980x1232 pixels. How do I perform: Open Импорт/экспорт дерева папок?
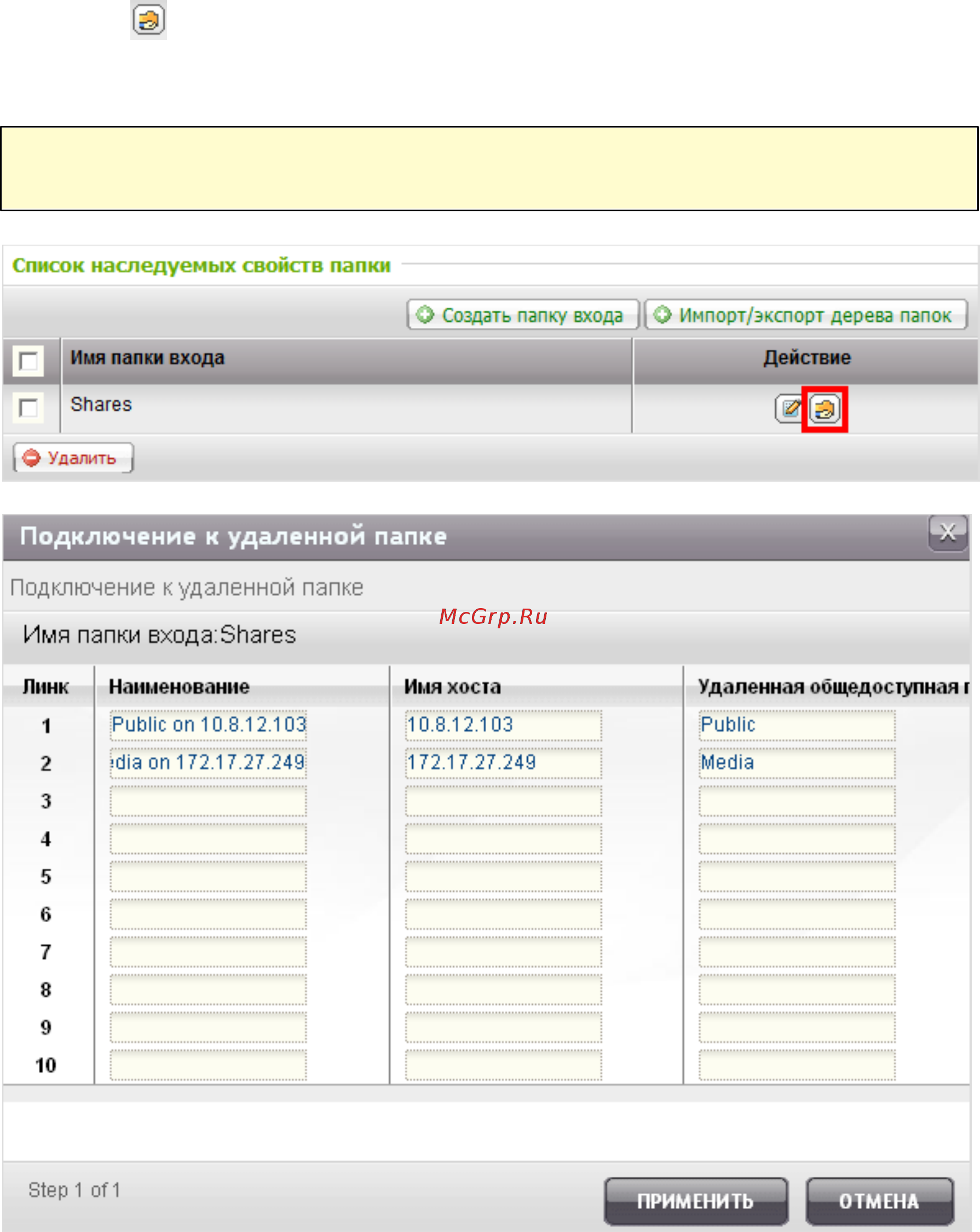[x=805, y=315]
